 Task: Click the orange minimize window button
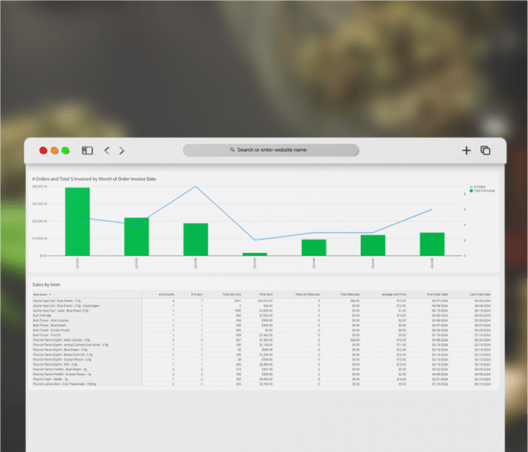pyautogui.click(x=54, y=151)
